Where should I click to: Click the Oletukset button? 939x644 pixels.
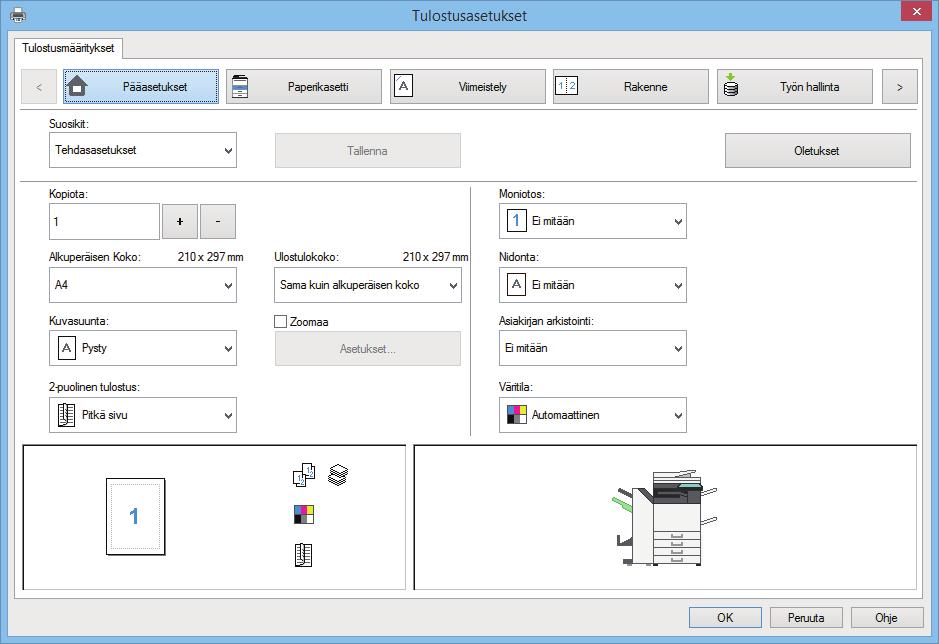click(817, 150)
